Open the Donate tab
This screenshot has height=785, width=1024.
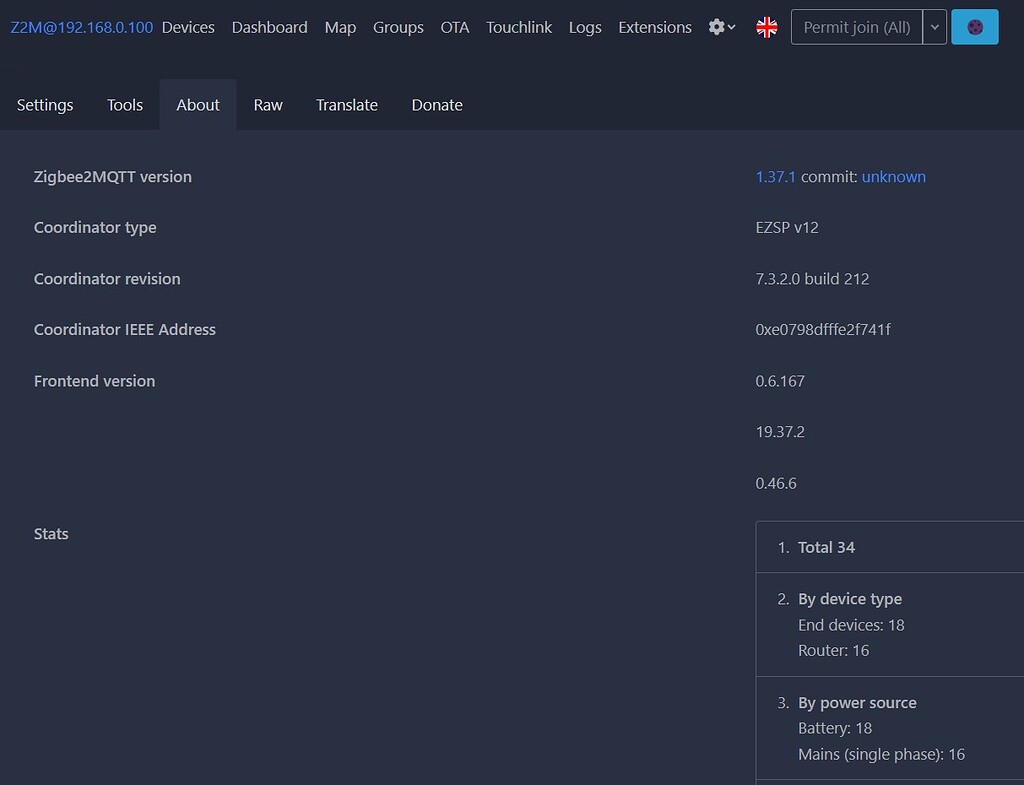(437, 104)
